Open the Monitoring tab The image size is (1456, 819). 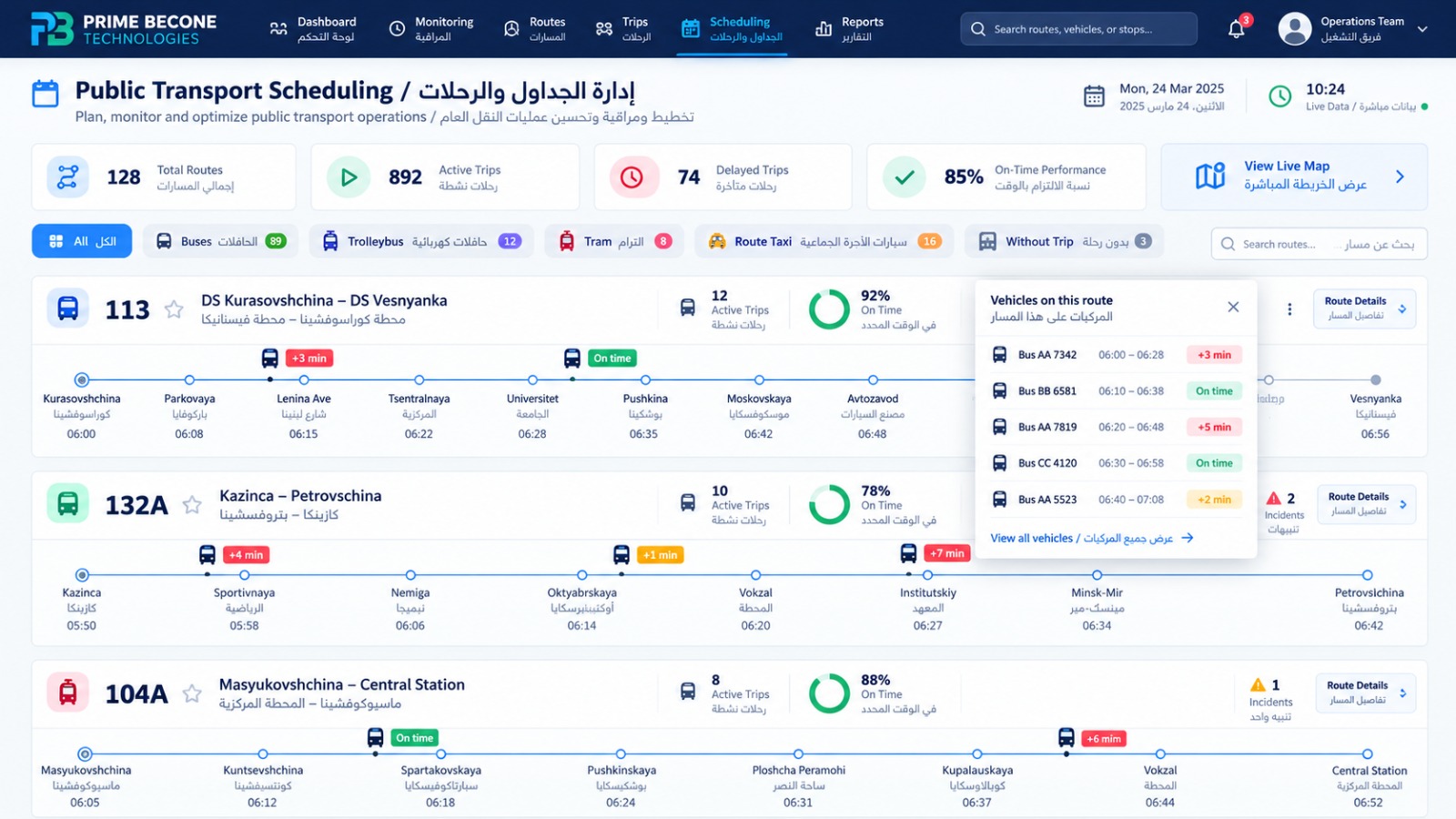click(x=431, y=29)
